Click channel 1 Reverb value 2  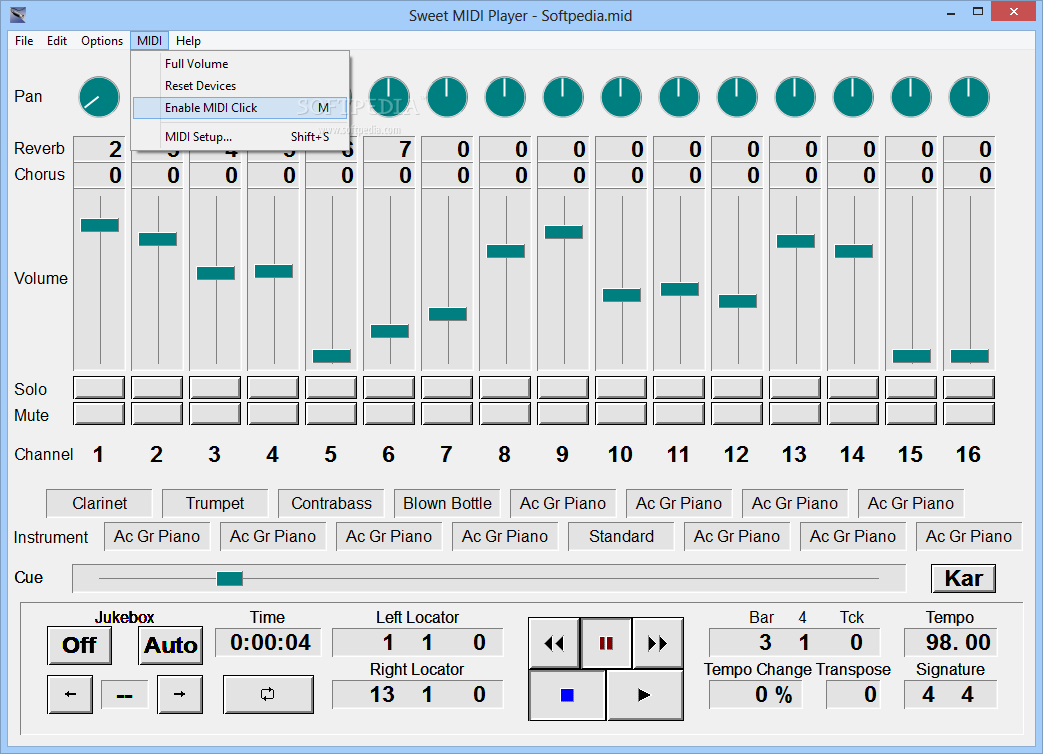click(x=99, y=149)
